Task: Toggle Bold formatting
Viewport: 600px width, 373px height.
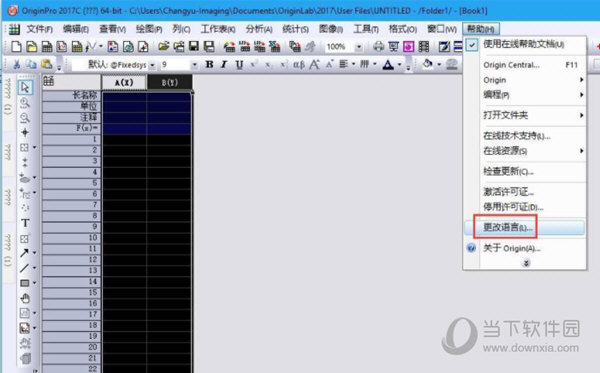Action: [x=209, y=65]
